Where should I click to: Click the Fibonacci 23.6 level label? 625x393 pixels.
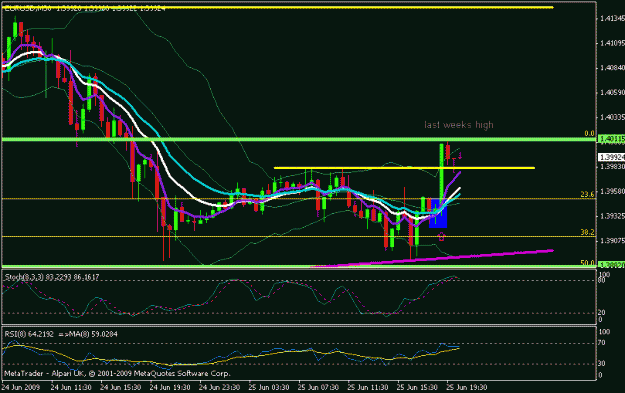click(587, 194)
